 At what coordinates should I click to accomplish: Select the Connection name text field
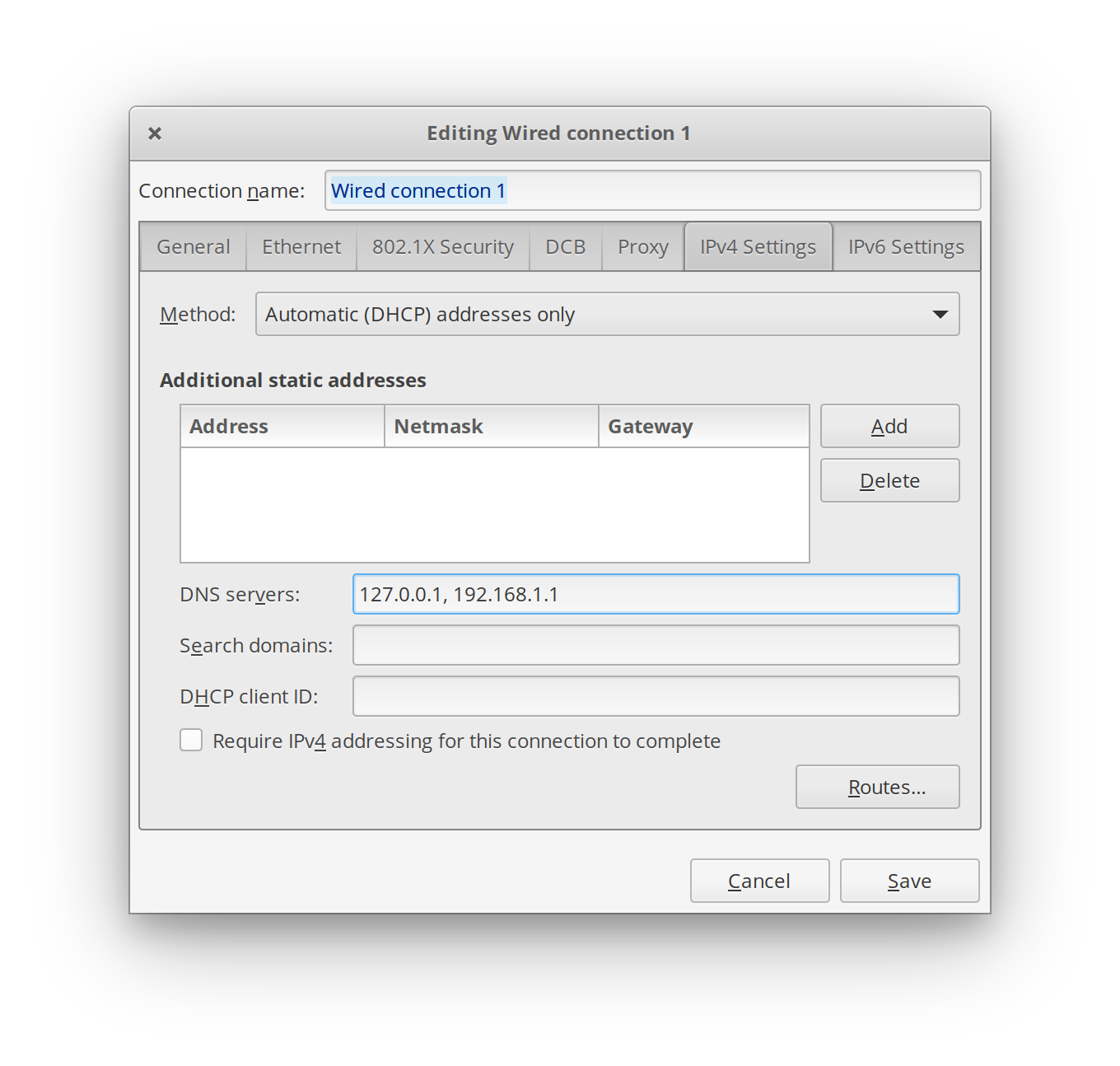(652, 190)
